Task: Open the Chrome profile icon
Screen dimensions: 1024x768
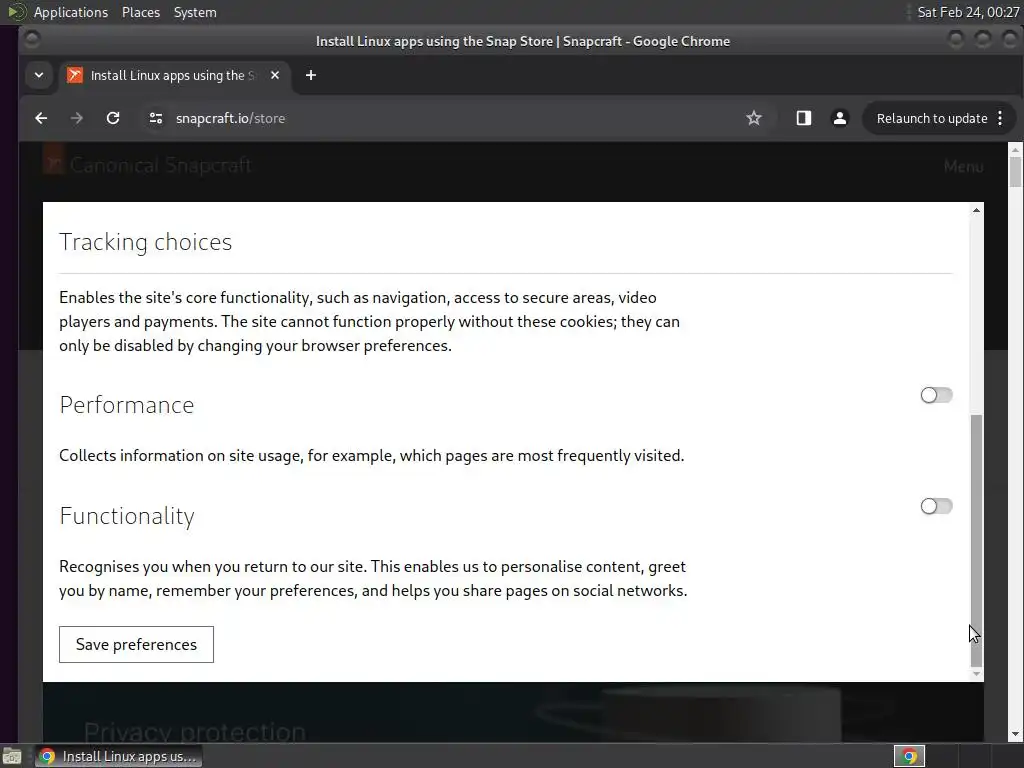Action: tap(840, 118)
